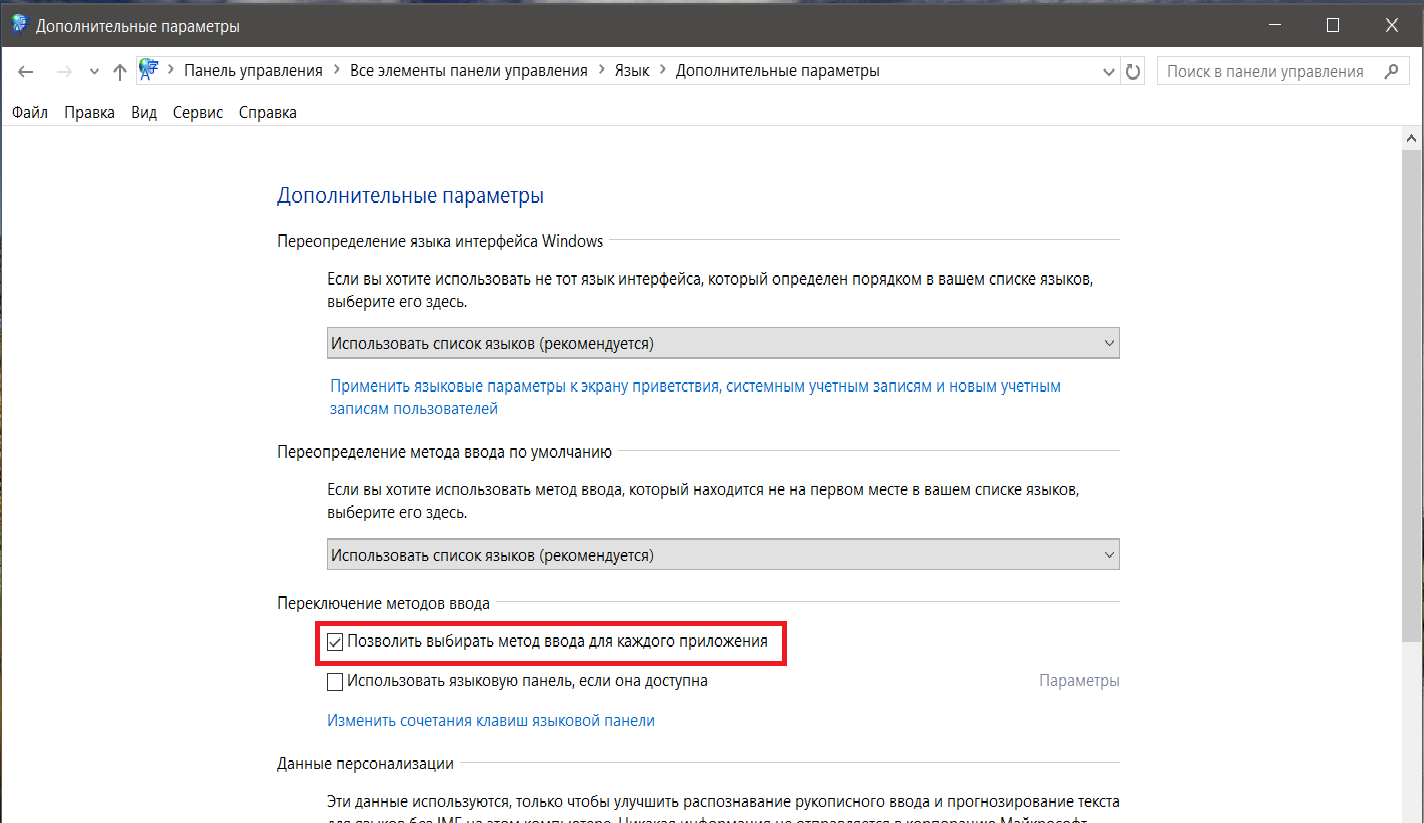Expand chevron after Панель управления breadcrumb
This screenshot has width=1424, height=823.
337,71
